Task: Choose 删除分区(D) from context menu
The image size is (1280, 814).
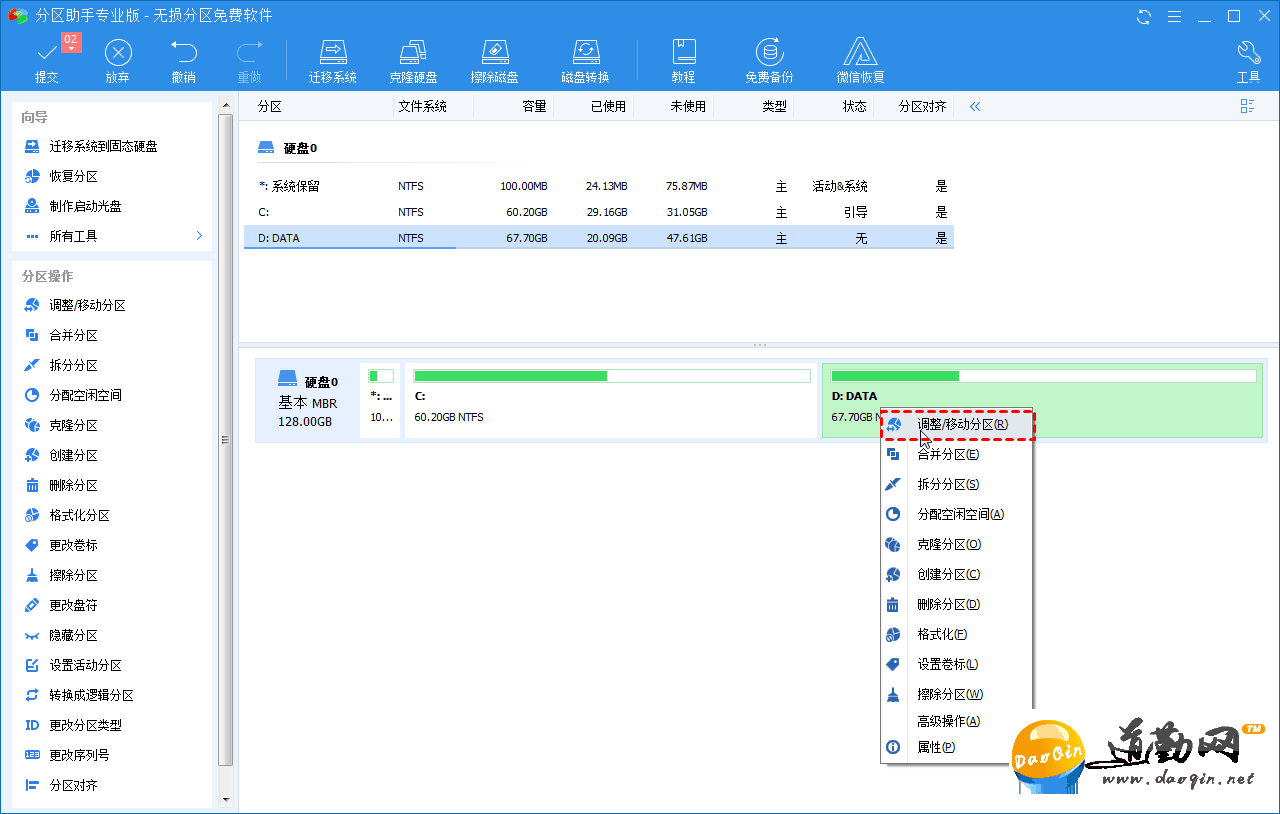Action: (x=957, y=604)
